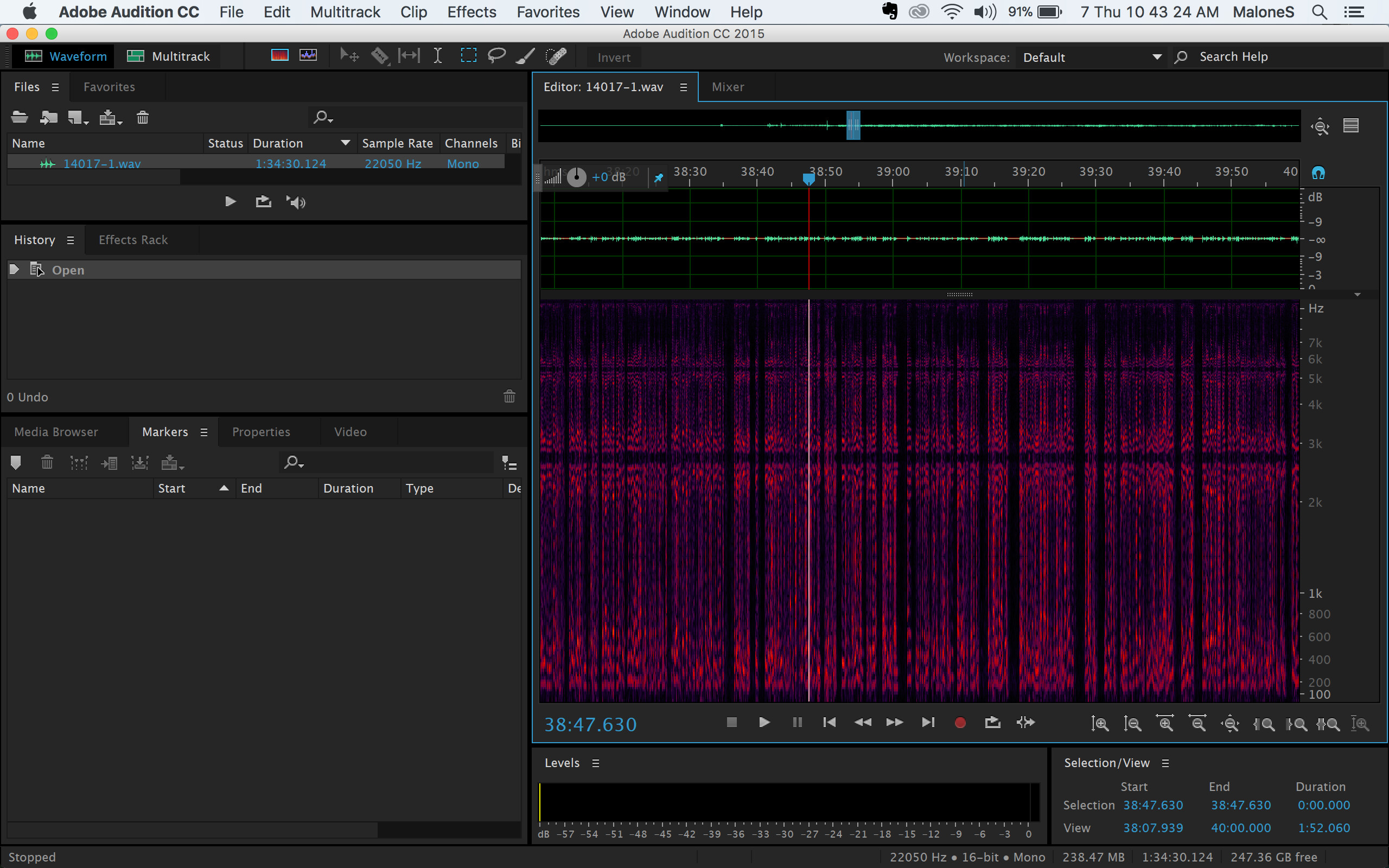
Task: Select the Marquee Selection tool
Action: click(x=468, y=56)
